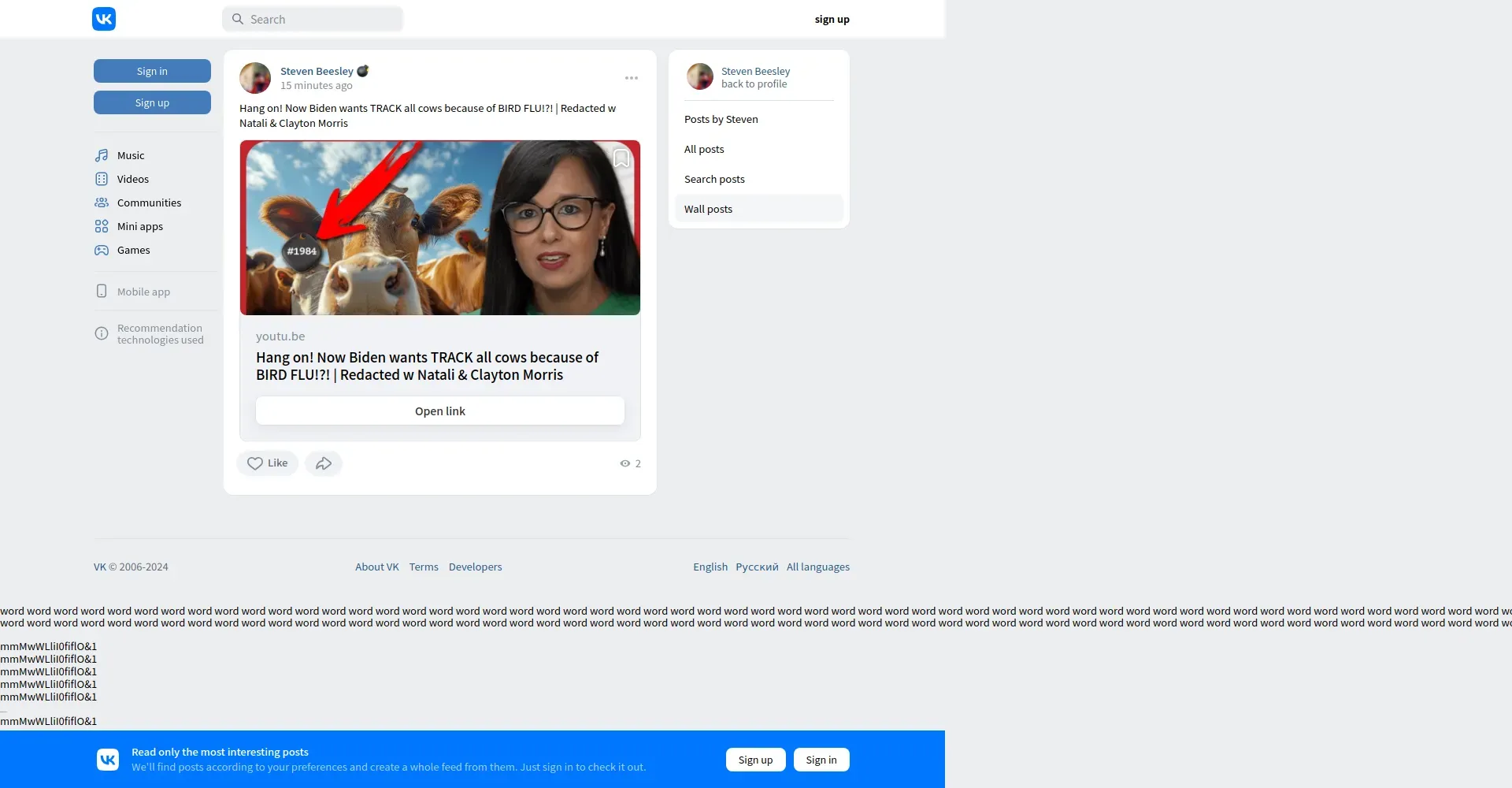Open Recommendation technologies used link
The image size is (1512, 788).
pos(161,334)
